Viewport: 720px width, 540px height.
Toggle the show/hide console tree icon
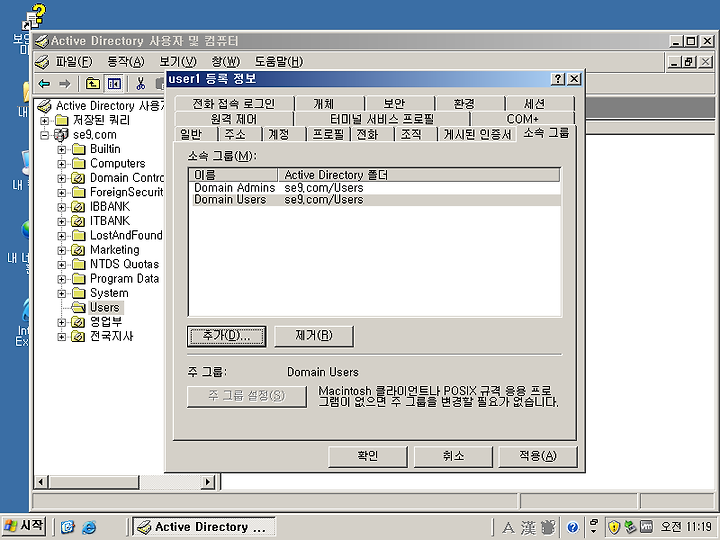click(x=113, y=84)
